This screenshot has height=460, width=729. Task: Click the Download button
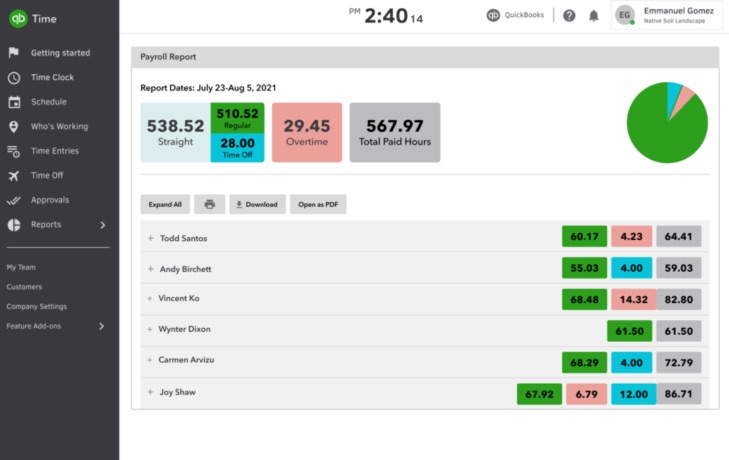point(257,204)
